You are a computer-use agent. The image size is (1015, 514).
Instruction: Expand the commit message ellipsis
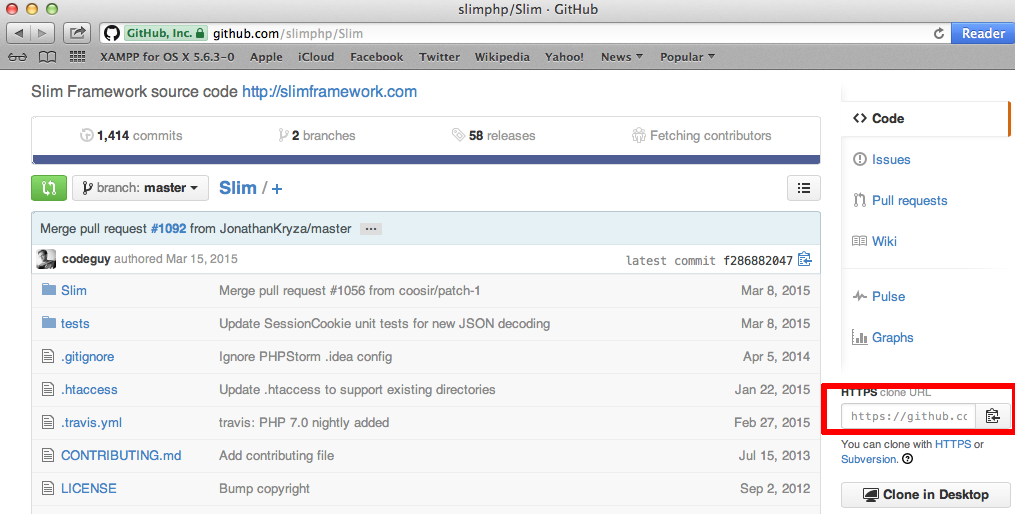point(371,229)
